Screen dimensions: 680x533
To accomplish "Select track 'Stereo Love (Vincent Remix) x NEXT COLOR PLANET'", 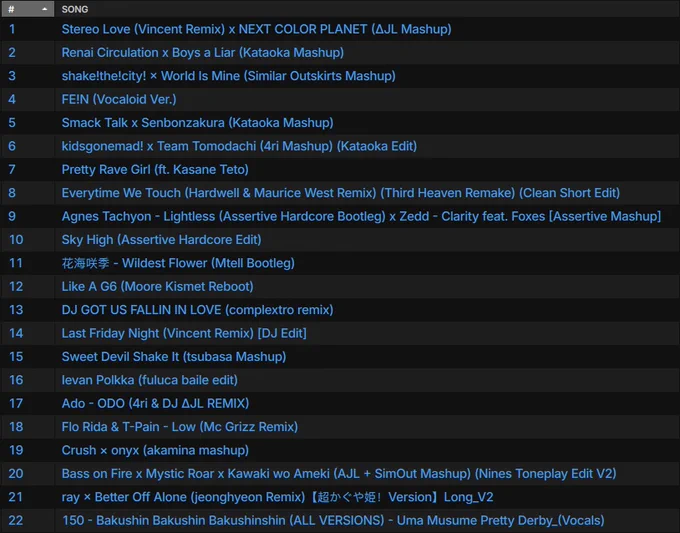I will (256, 29).
